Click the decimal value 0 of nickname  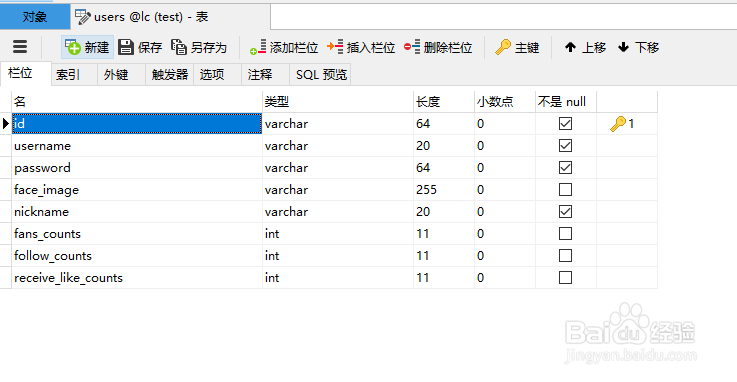pyautogui.click(x=505, y=212)
